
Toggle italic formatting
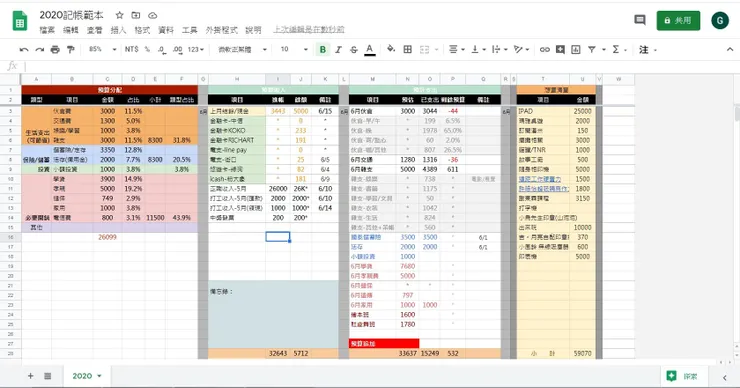(338, 49)
